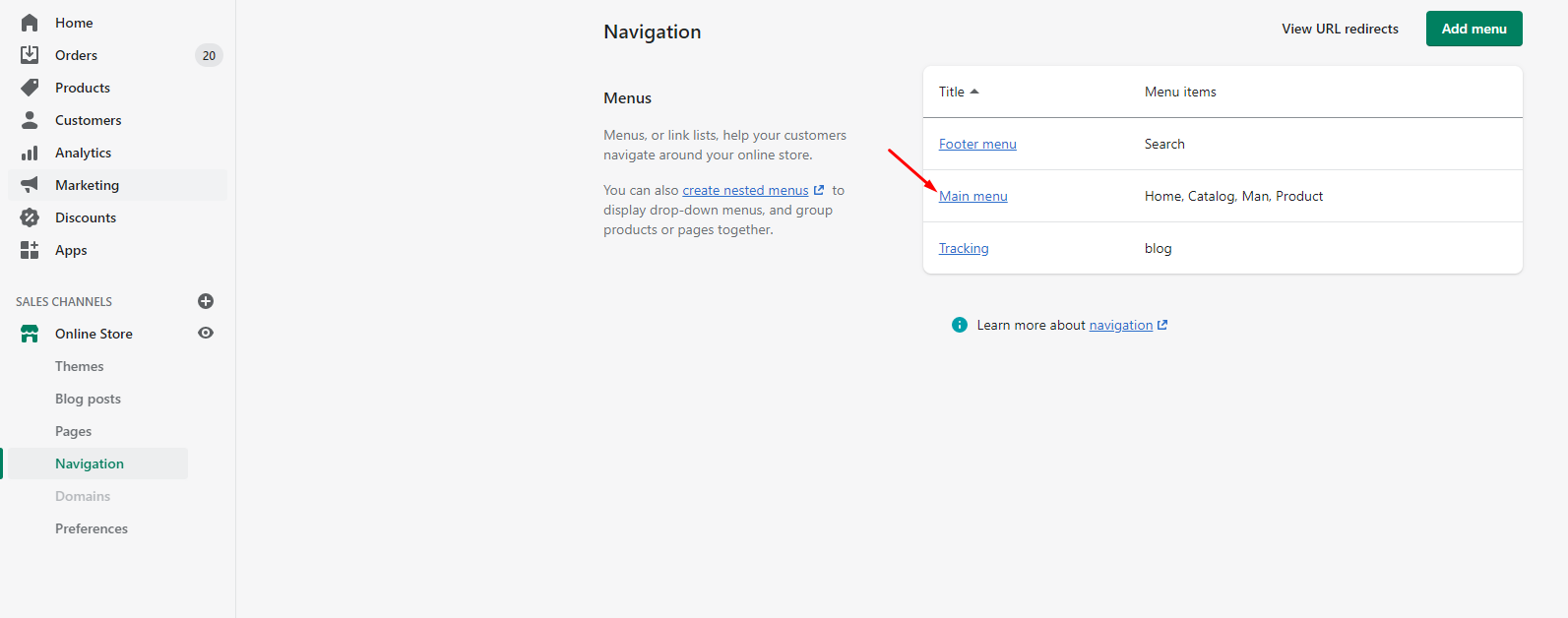Click the Customers person icon

coord(30,120)
